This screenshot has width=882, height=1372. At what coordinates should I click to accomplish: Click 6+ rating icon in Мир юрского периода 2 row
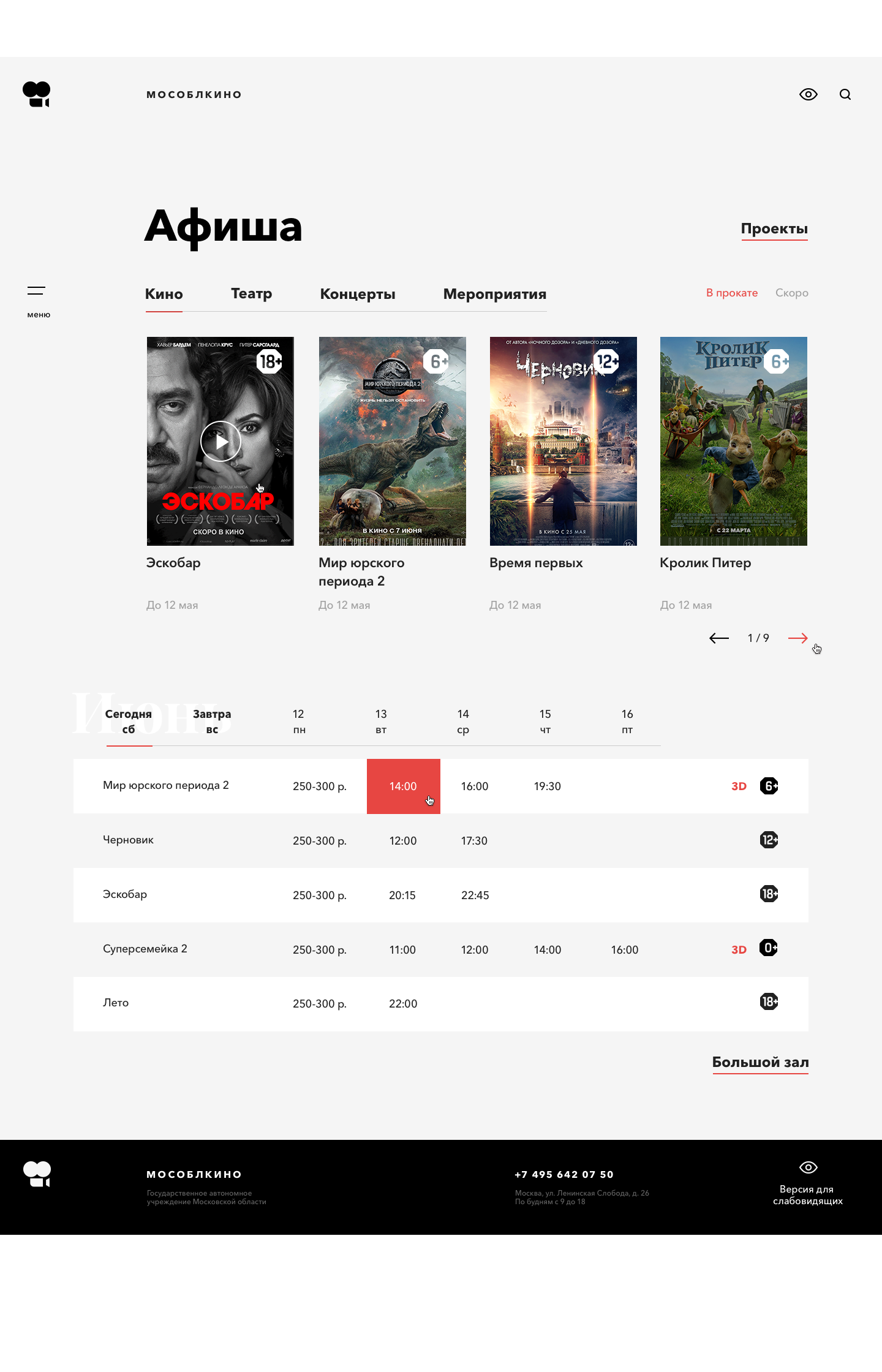pos(769,786)
